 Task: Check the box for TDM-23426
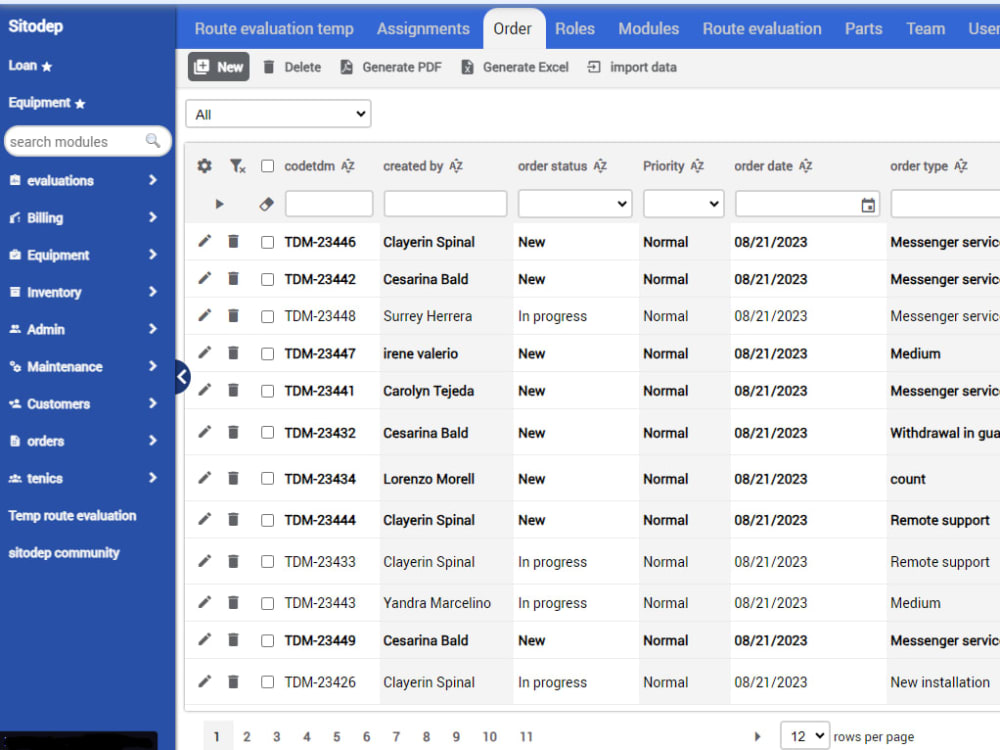coord(267,682)
